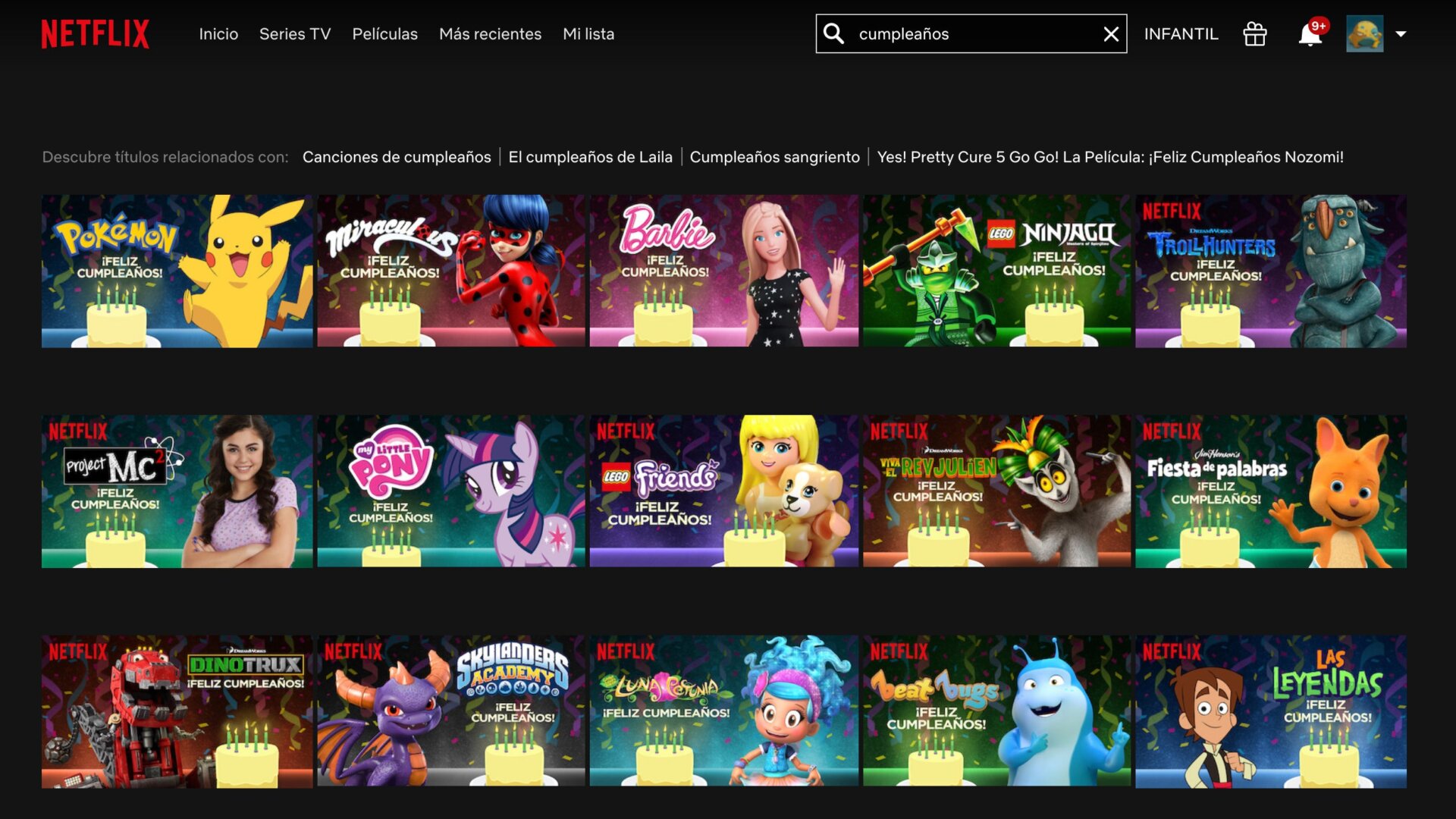
Task: Click the Netflix logo
Action: coord(95,34)
